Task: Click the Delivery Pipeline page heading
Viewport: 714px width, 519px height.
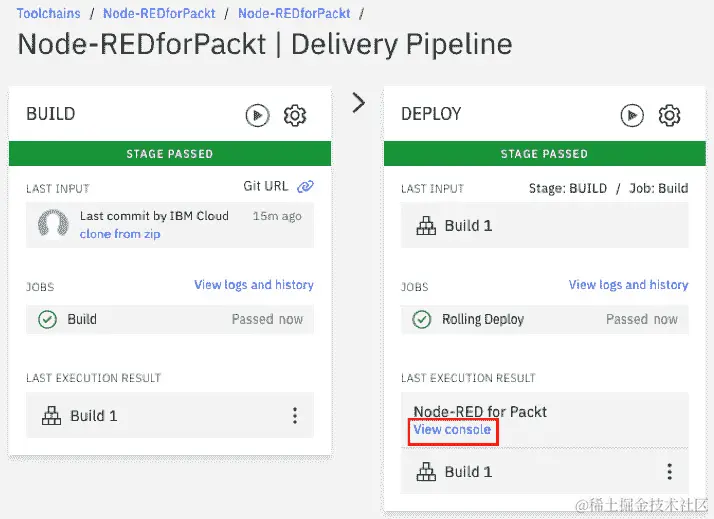Action: (x=265, y=45)
